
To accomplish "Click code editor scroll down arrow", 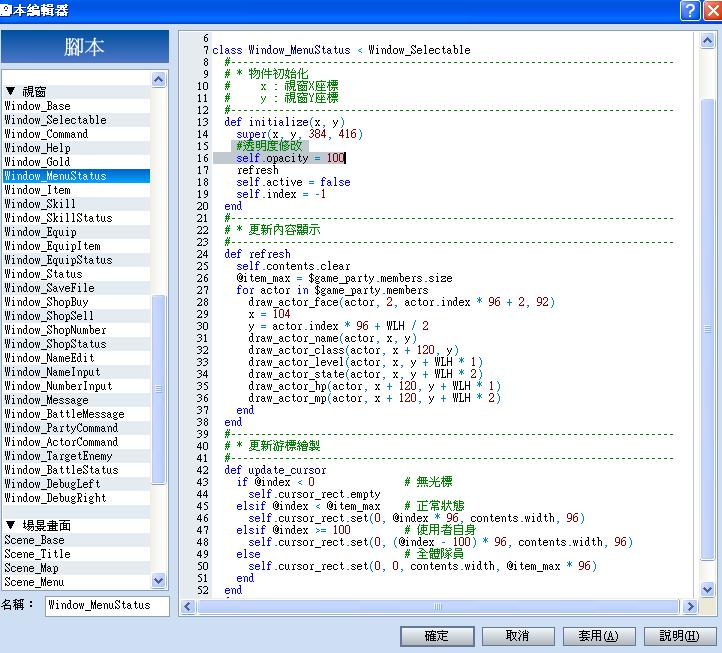I will [x=707, y=589].
